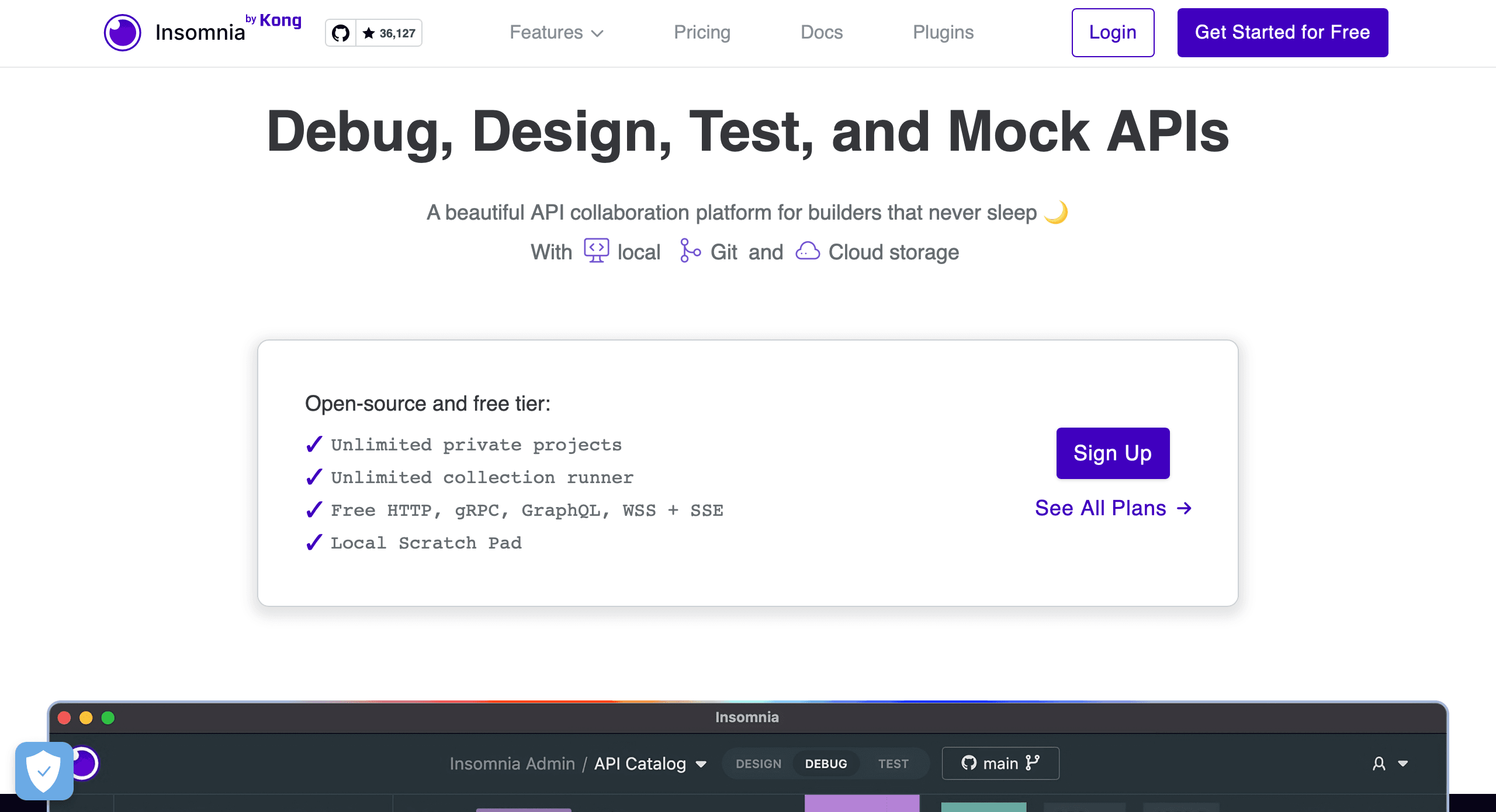Click the Login button
Image resolution: width=1496 pixels, height=812 pixels.
1113,33
